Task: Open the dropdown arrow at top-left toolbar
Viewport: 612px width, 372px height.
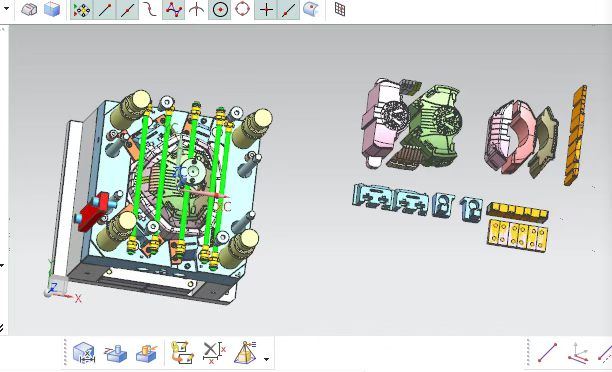Action: pos(6,9)
